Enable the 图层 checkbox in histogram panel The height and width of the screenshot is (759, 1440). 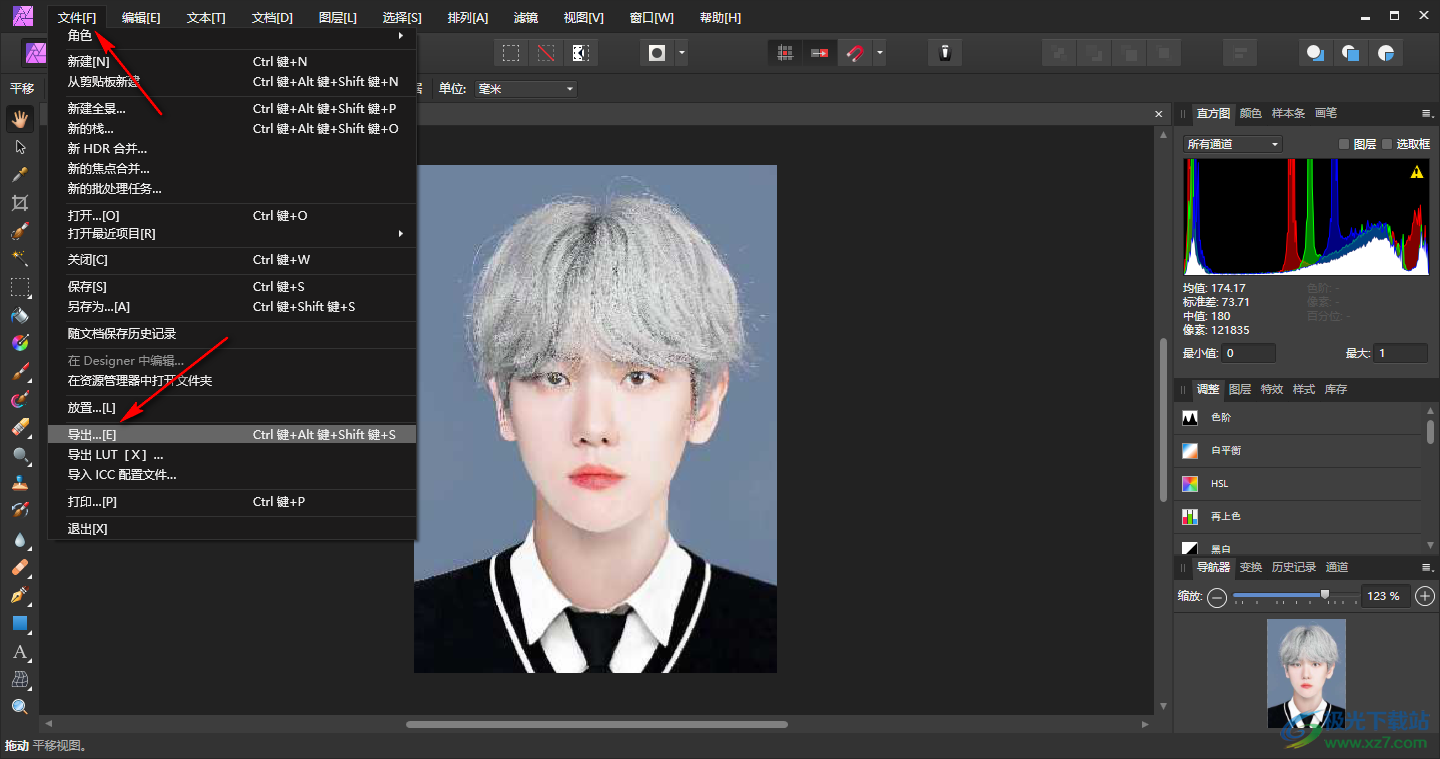[1345, 144]
